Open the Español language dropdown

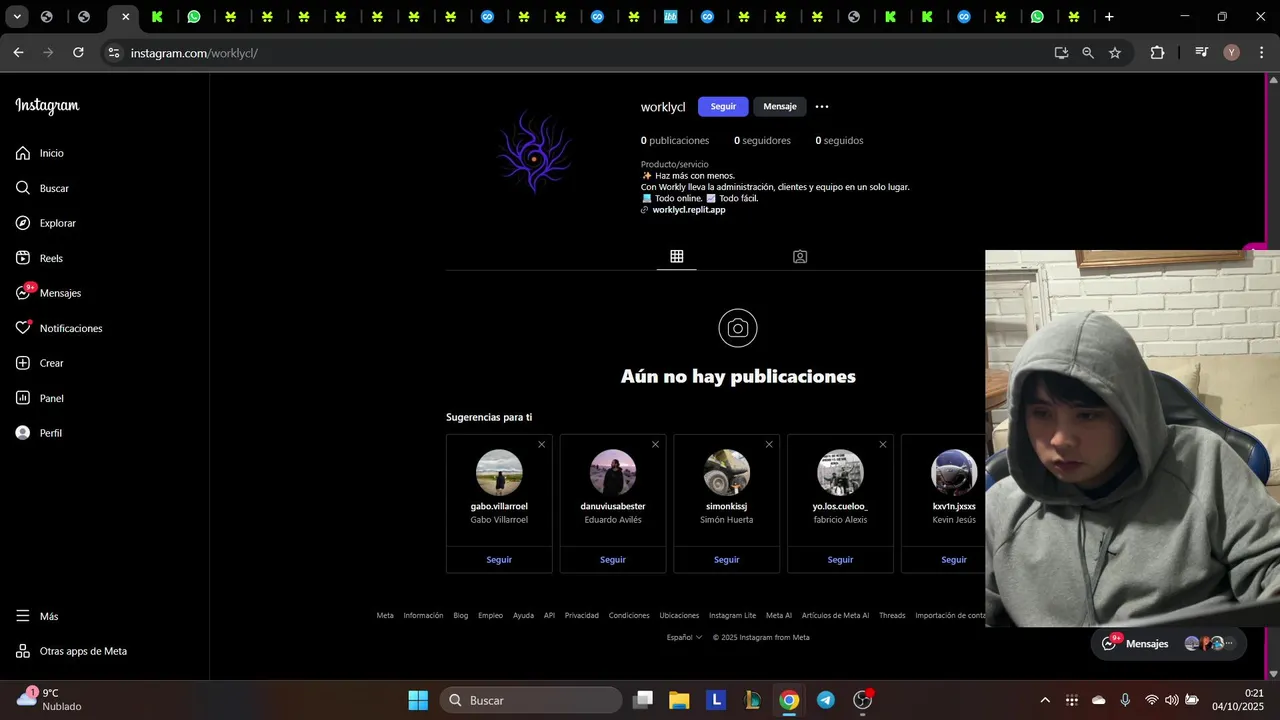click(x=684, y=637)
